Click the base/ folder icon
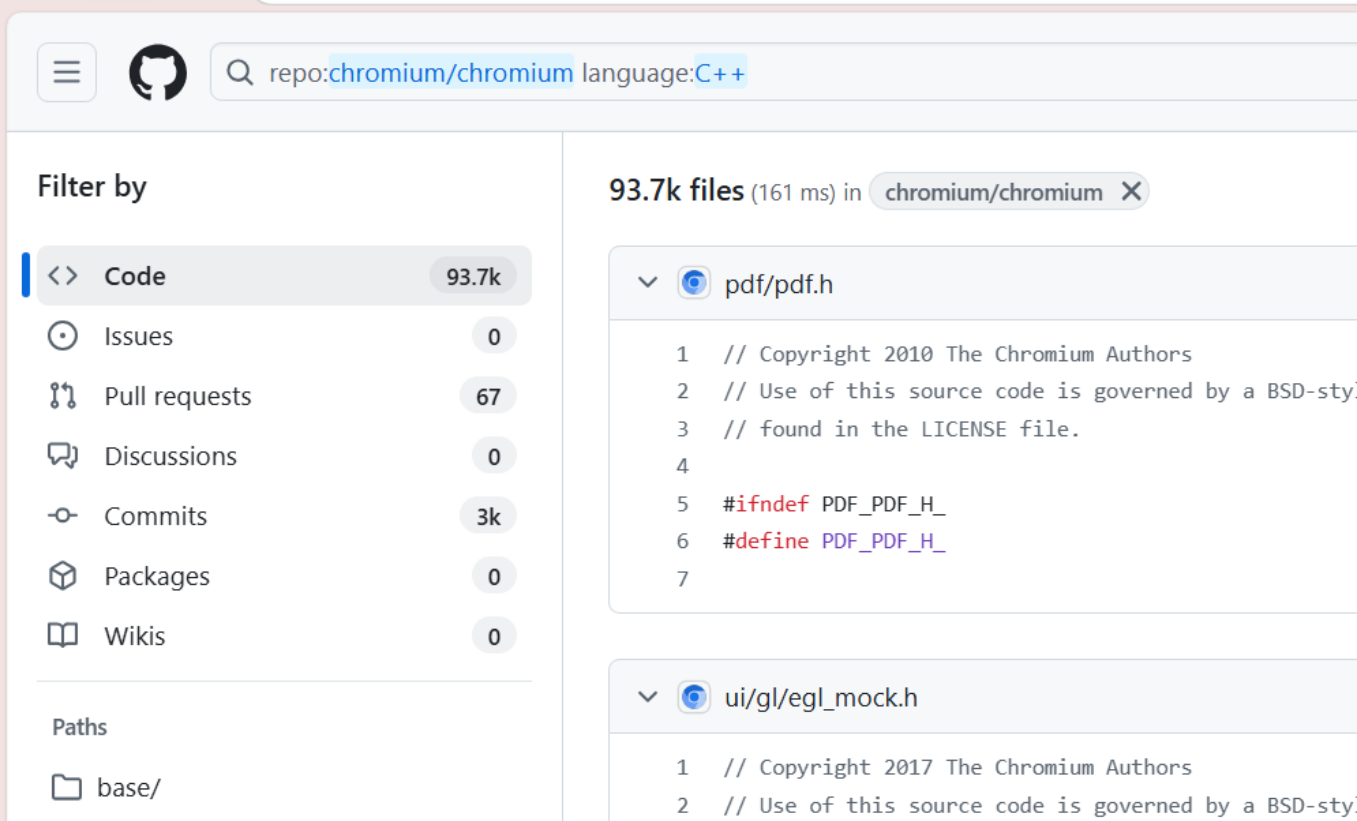 pyautogui.click(x=66, y=788)
